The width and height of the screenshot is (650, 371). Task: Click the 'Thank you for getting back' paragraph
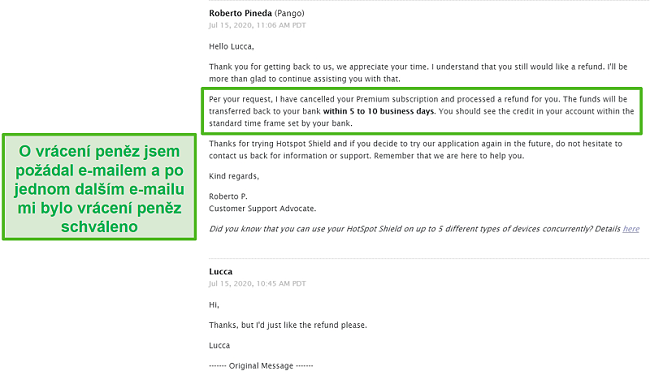pyautogui.click(x=418, y=73)
